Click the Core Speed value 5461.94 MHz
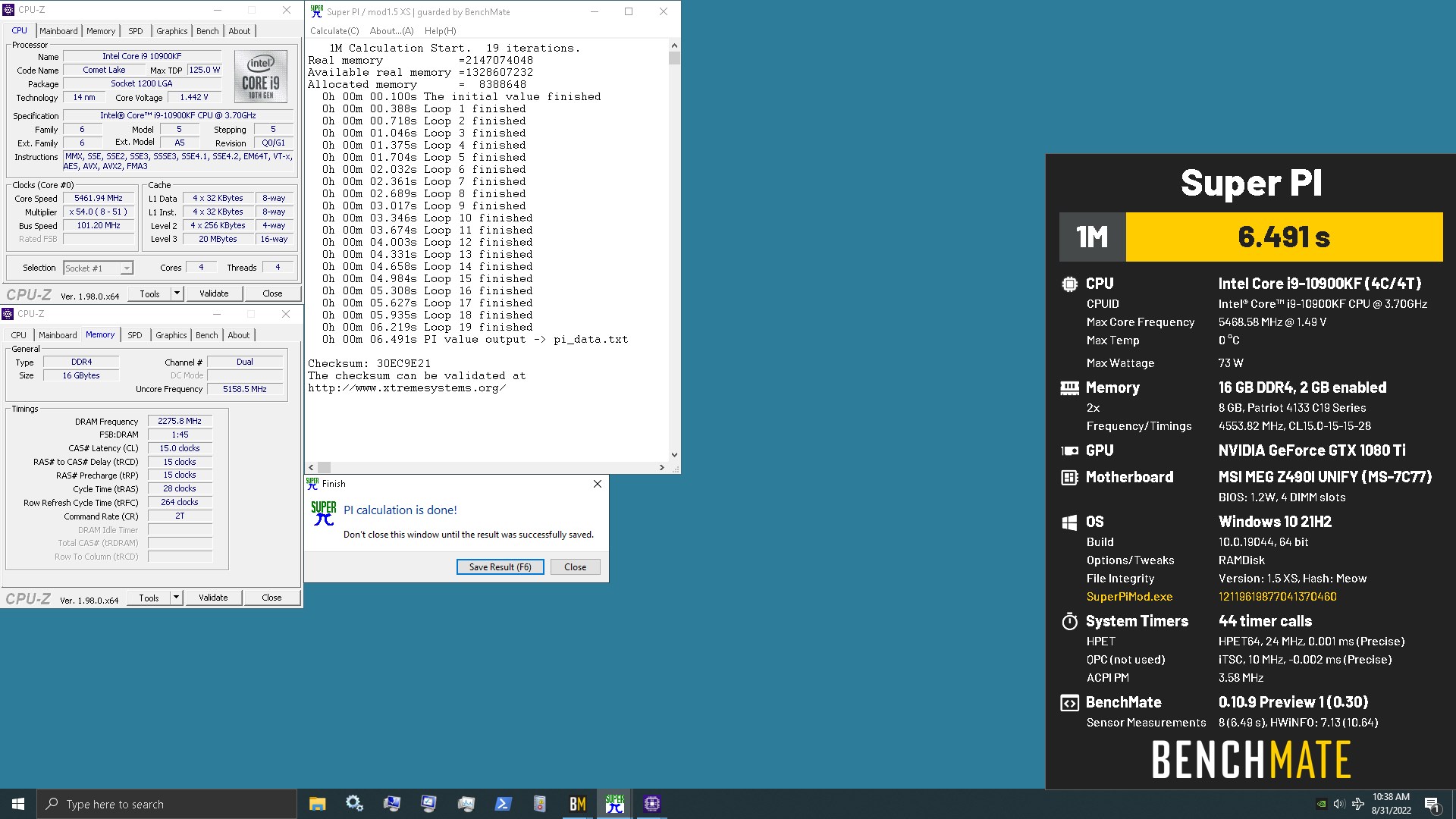The image size is (1456, 819). [x=99, y=198]
